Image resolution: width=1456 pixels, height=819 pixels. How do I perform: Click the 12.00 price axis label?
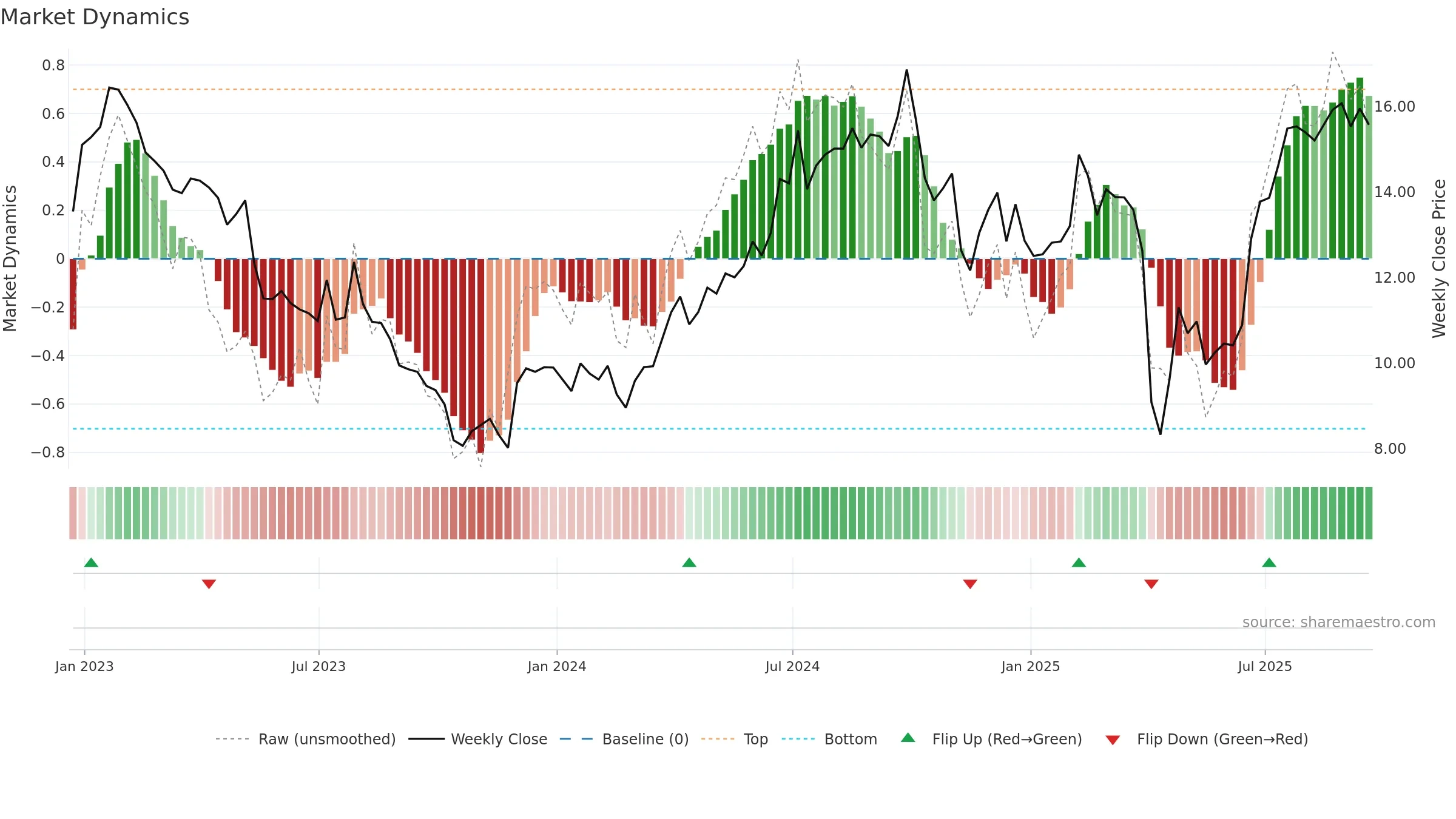click(1395, 278)
